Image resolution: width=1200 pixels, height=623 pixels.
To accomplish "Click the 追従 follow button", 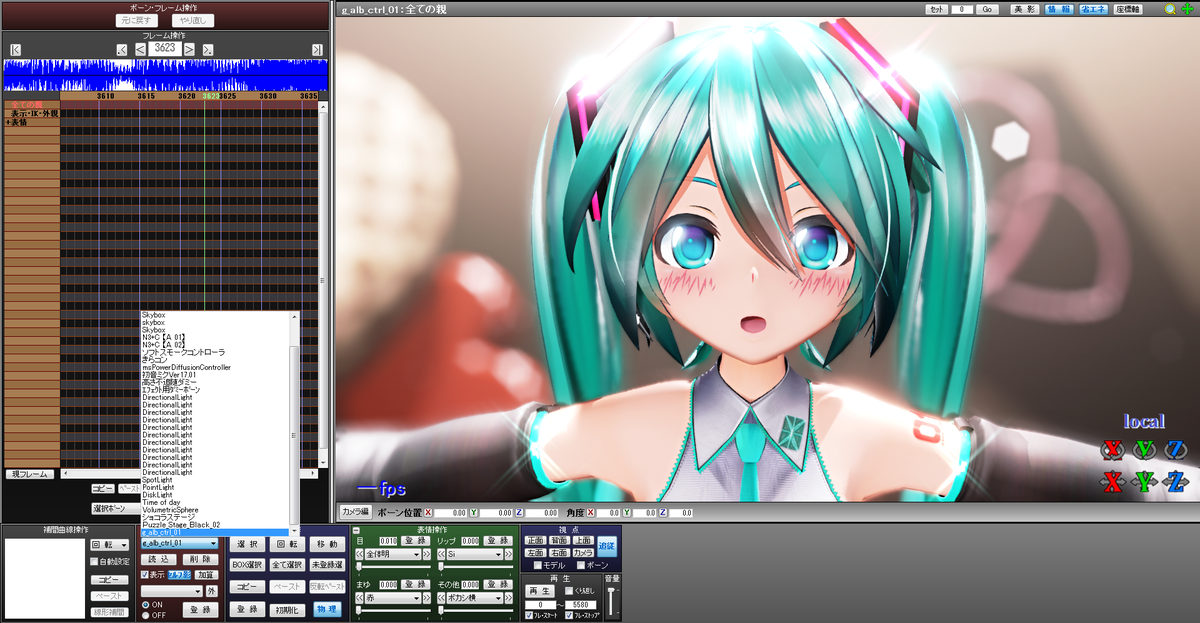I will tap(608, 545).
